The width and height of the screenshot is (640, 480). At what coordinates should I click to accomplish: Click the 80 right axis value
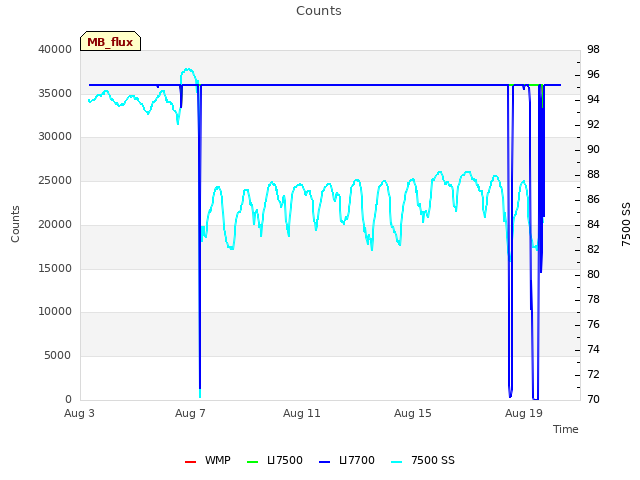pyautogui.click(x=593, y=274)
